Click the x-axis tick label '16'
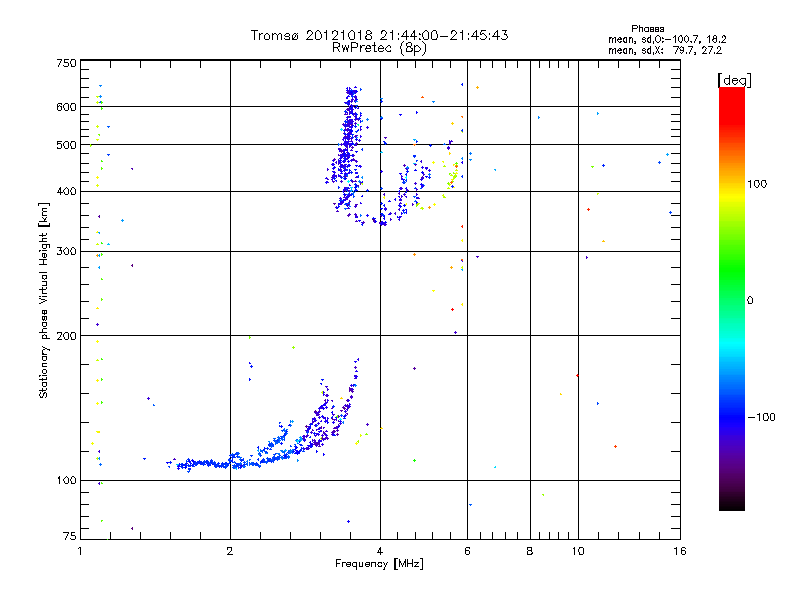800x600 pixels. (680, 551)
